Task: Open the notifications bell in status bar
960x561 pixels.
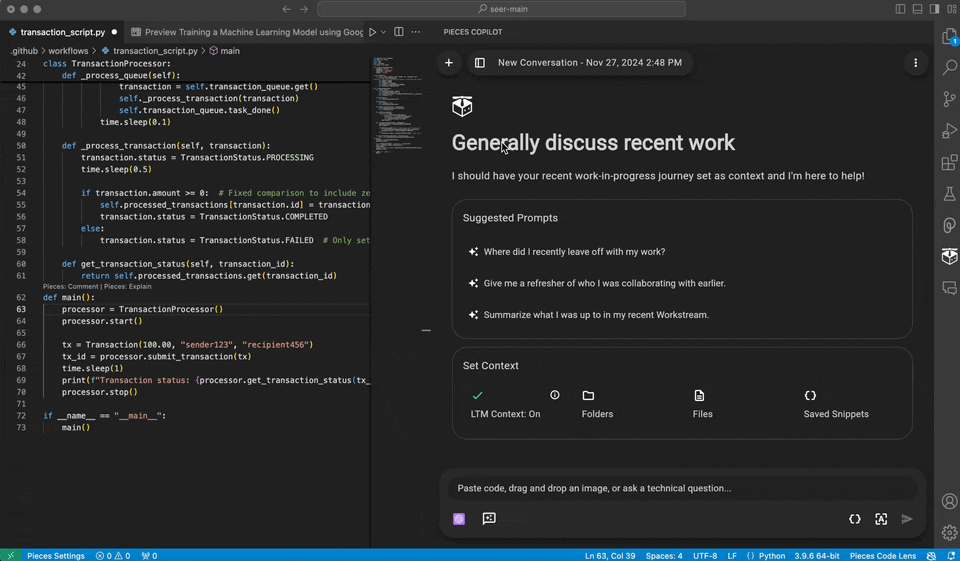Action: [951, 555]
